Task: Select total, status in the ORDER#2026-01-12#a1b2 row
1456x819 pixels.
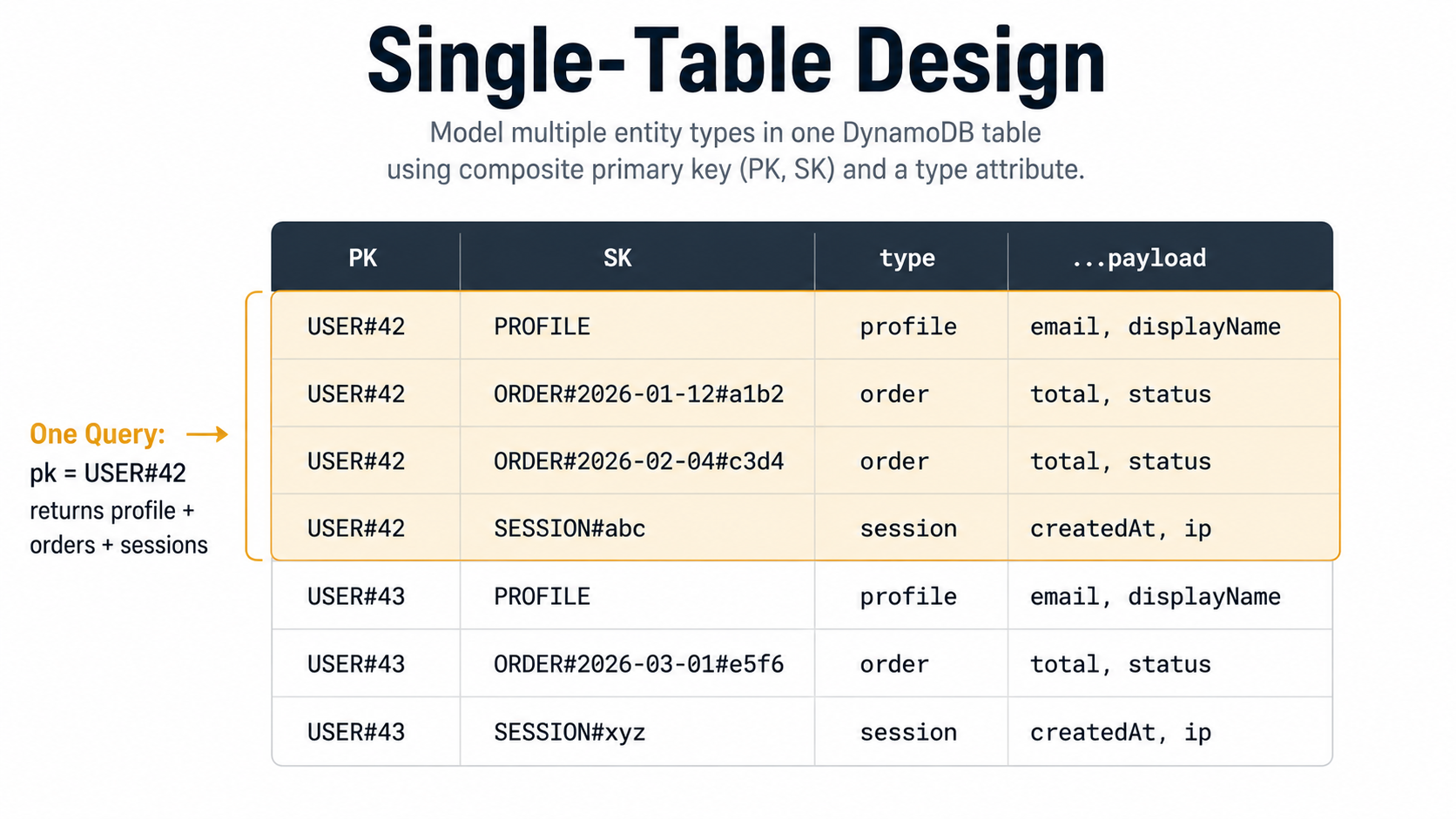Action: (1121, 394)
